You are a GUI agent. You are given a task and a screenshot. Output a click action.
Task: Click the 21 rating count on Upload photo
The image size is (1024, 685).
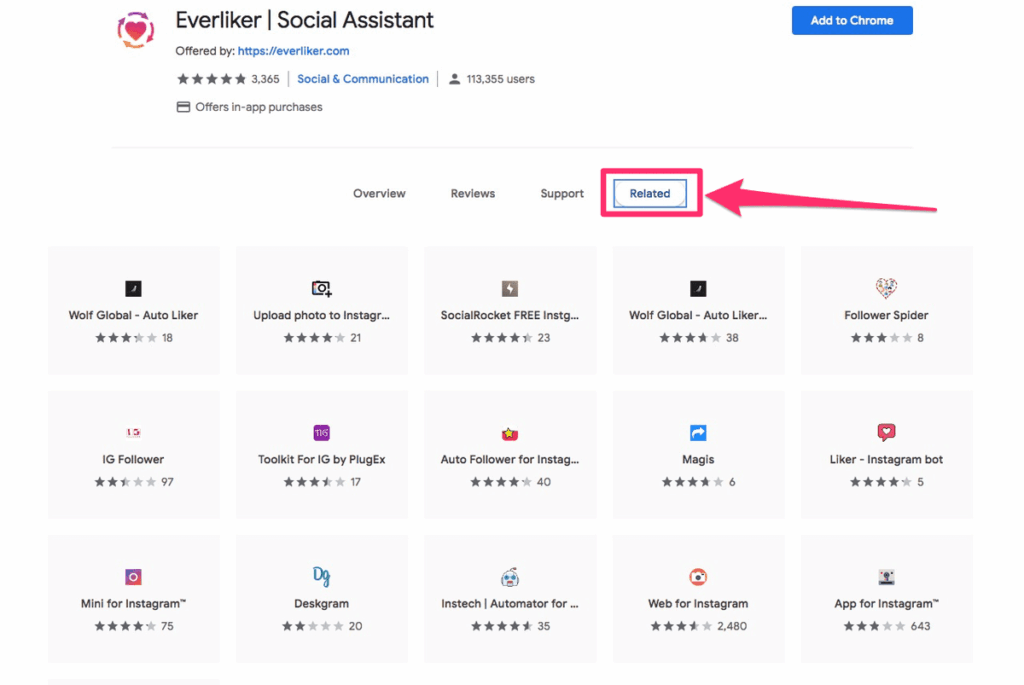coord(355,338)
